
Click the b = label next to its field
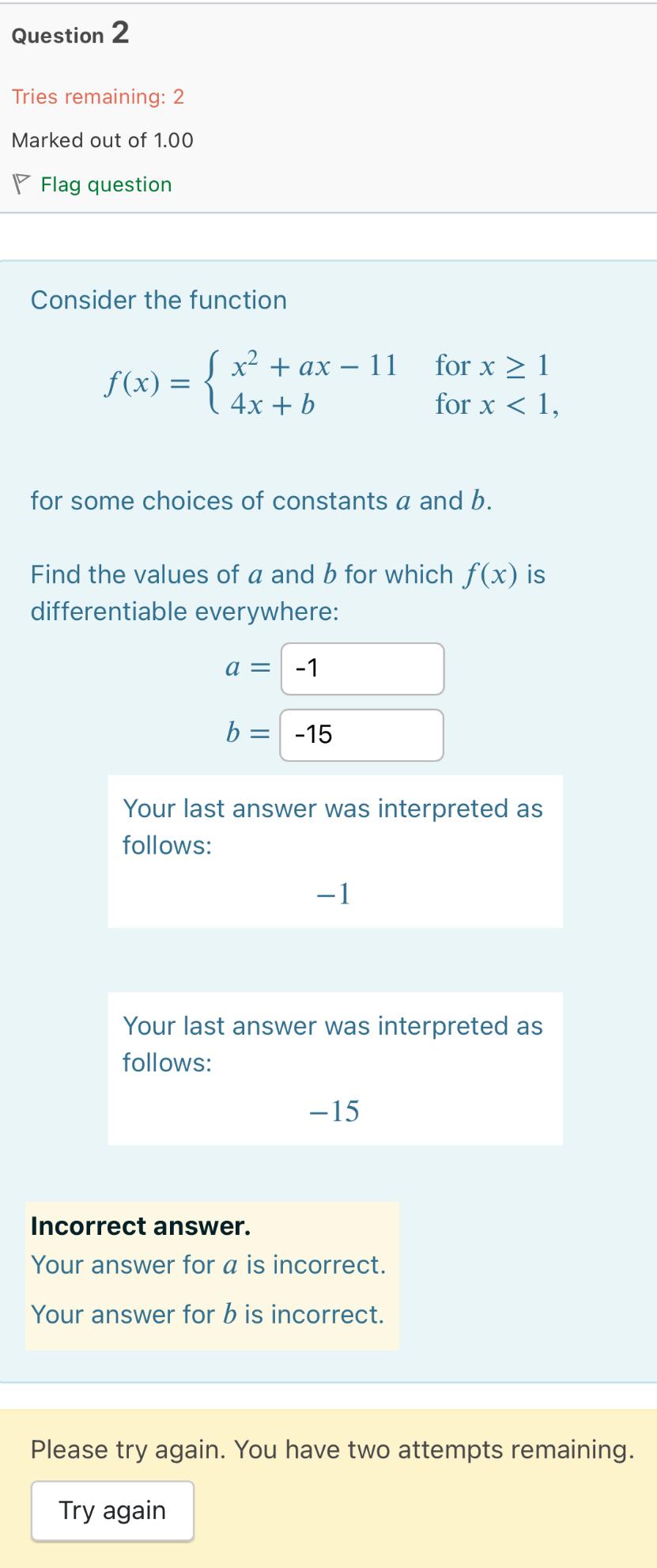pyautogui.click(x=248, y=735)
